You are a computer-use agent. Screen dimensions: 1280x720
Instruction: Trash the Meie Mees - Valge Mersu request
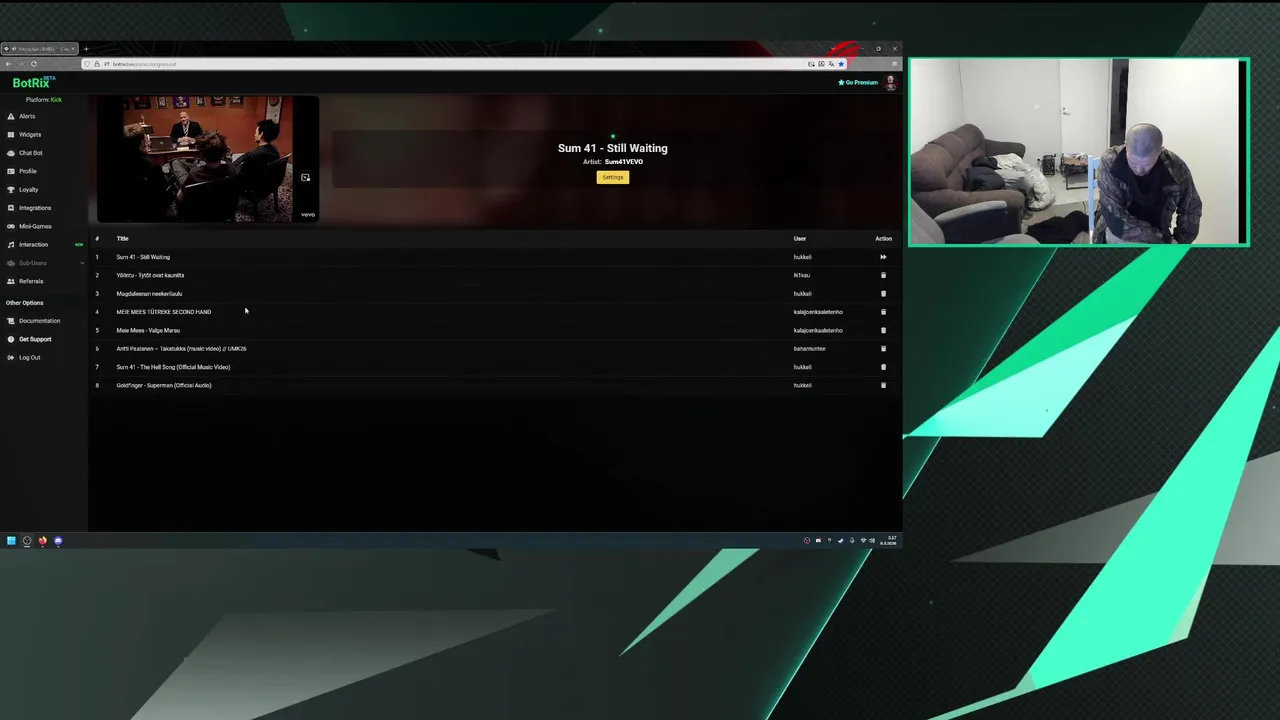click(883, 330)
